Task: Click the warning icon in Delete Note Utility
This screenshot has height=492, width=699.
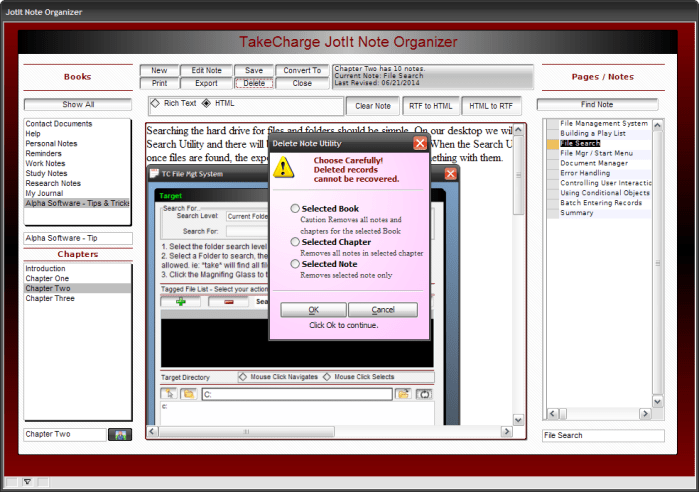Action: [283, 168]
